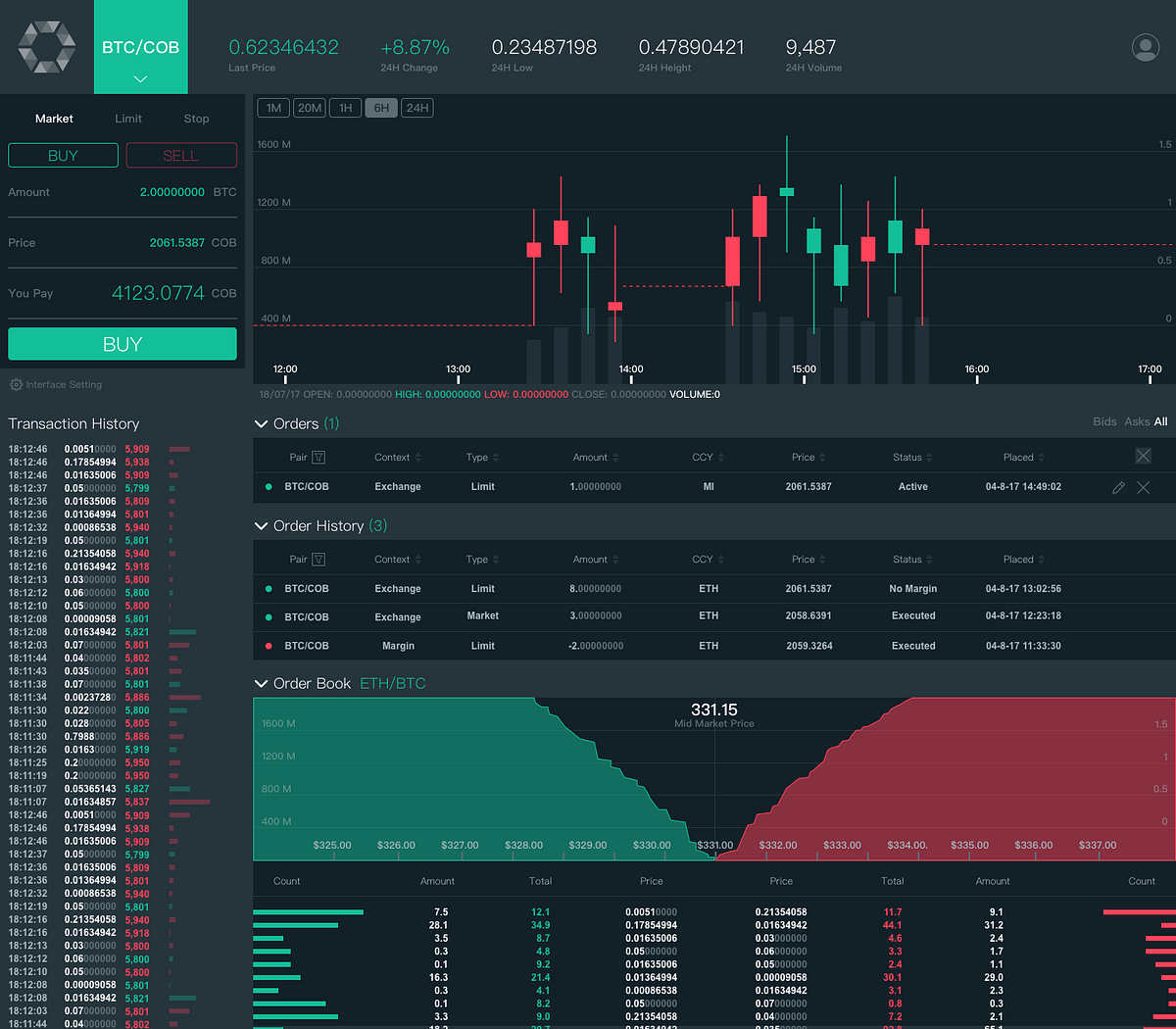Sort Orders table by Context

pyautogui.click(x=398, y=457)
